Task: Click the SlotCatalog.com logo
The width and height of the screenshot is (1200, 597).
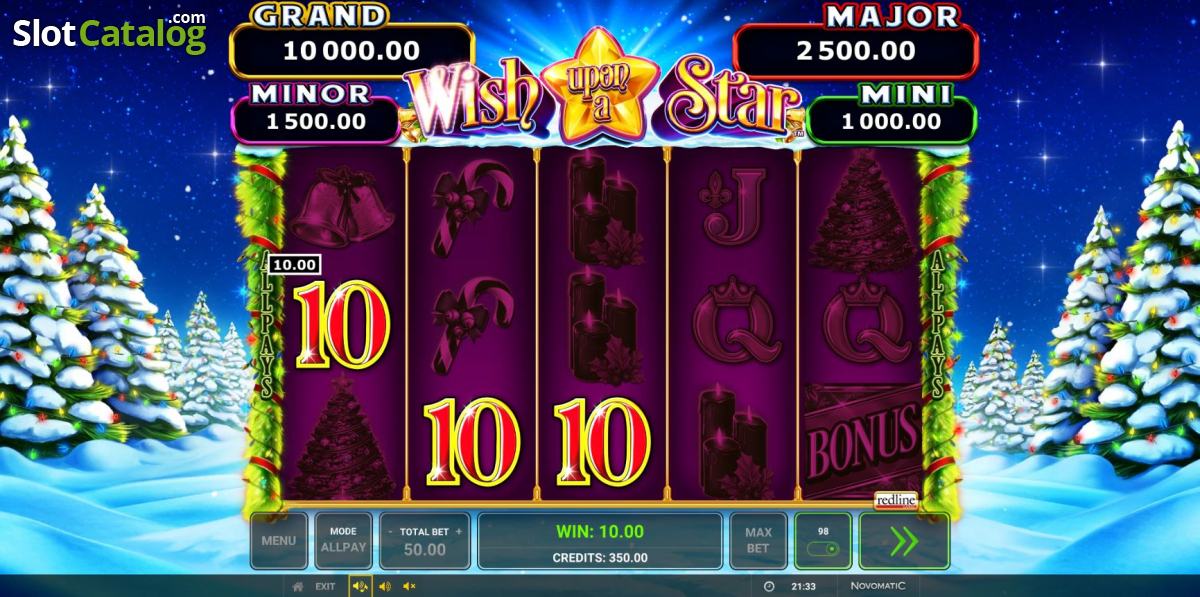Action: pyautogui.click(x=110, y=34)
